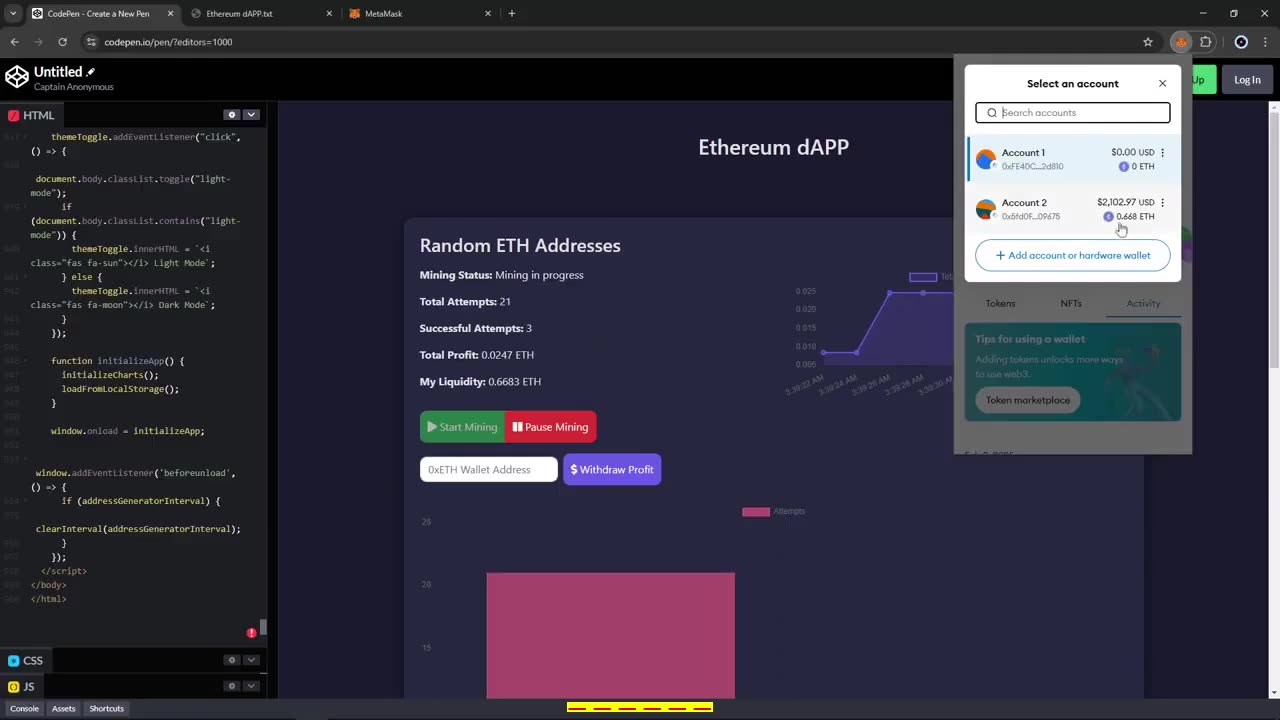Close the Select an account dialog
Image resolution: width=1280 pixels, height=720 pixels.
1162,84
